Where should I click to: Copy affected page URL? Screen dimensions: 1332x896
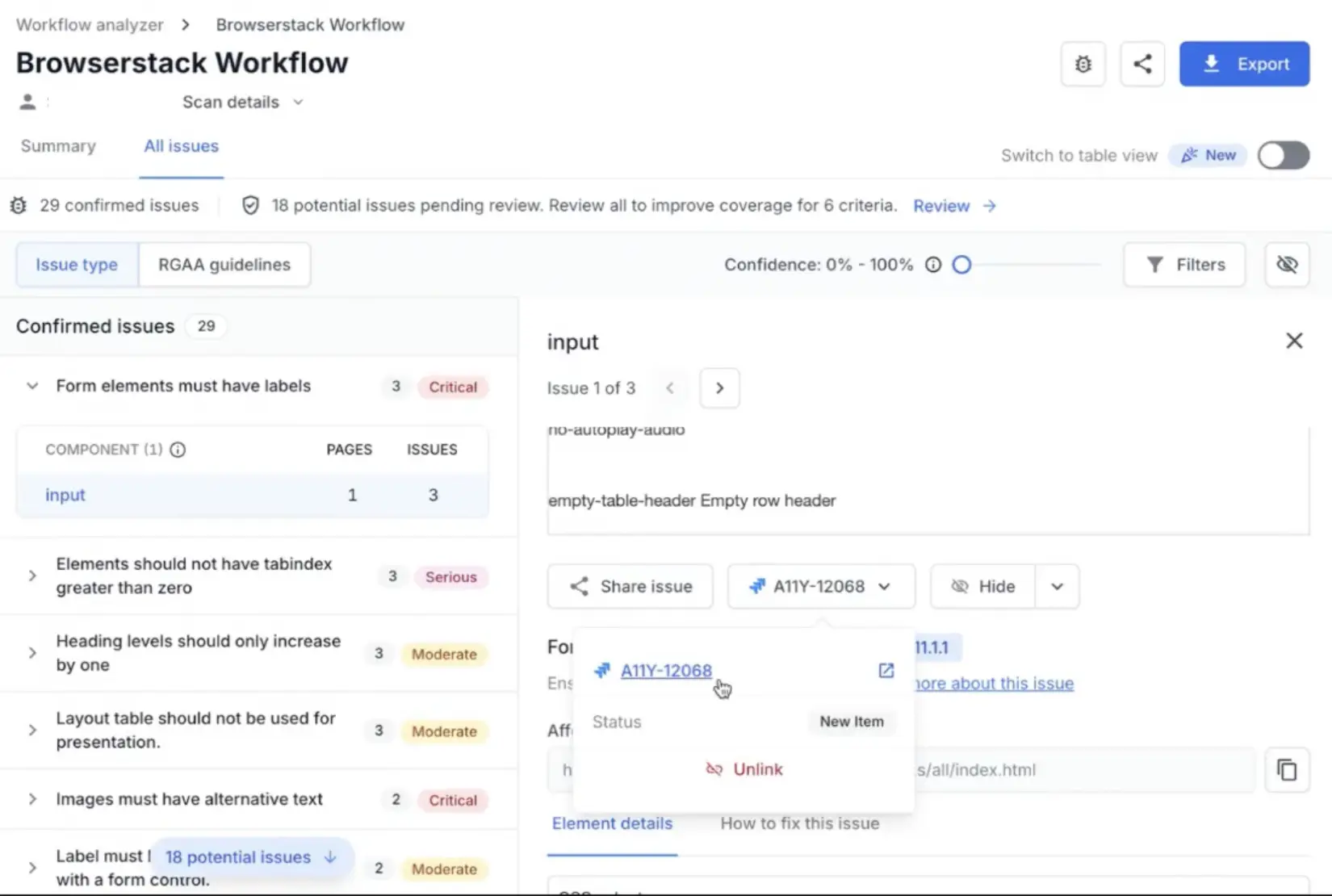[x=1287, y=770]
